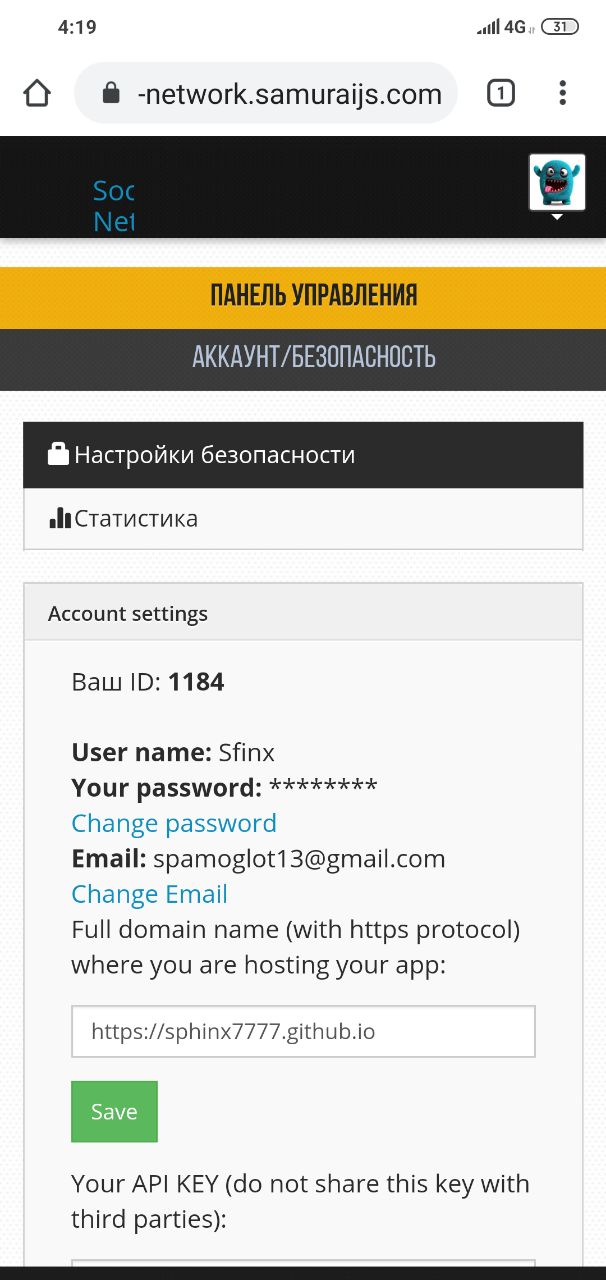Open the Настройки безопасности menu item
The width and height of the screenshot is (606, 1280).
coord(214,455)
